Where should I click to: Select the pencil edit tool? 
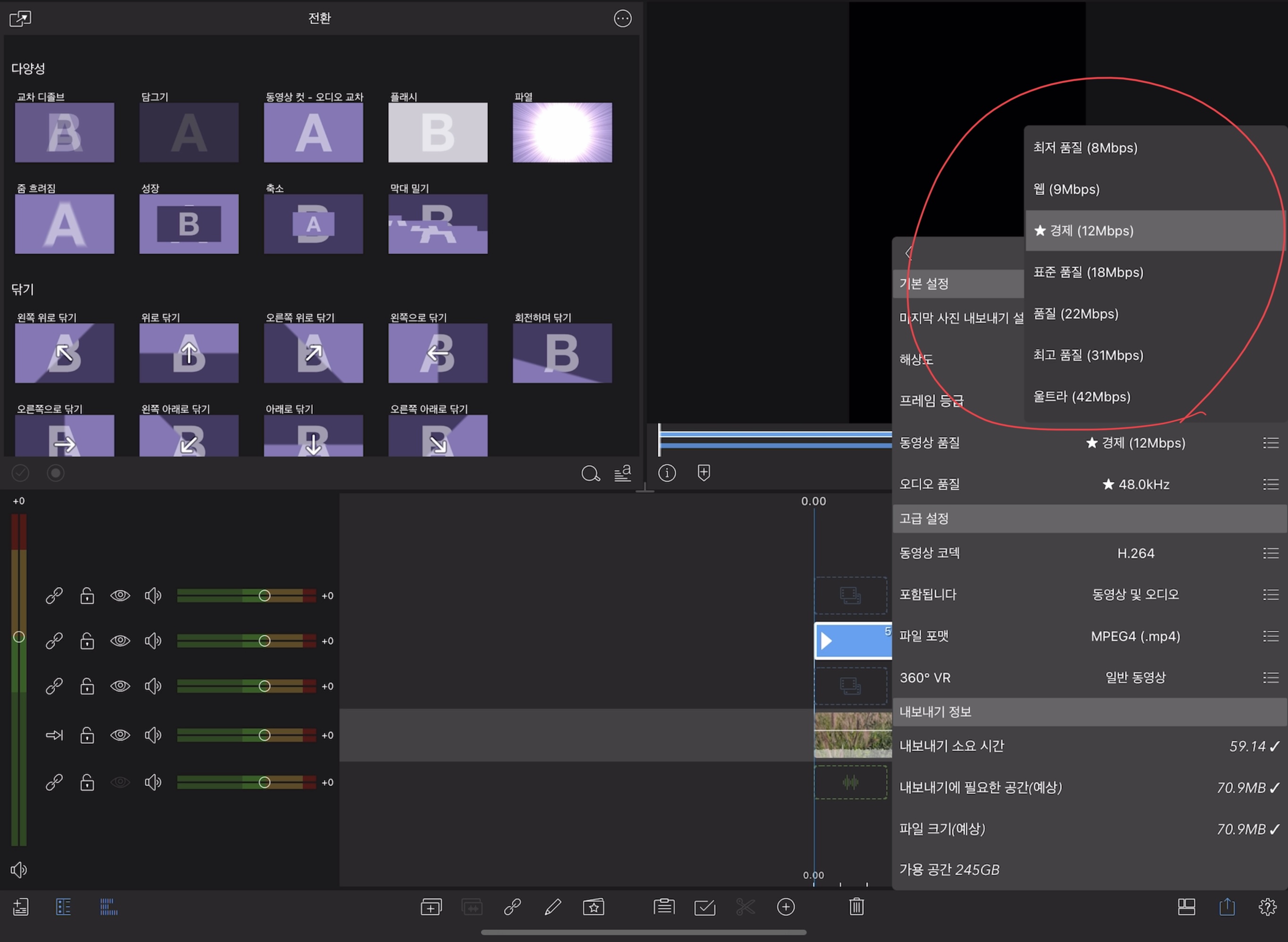pos(552,907)
